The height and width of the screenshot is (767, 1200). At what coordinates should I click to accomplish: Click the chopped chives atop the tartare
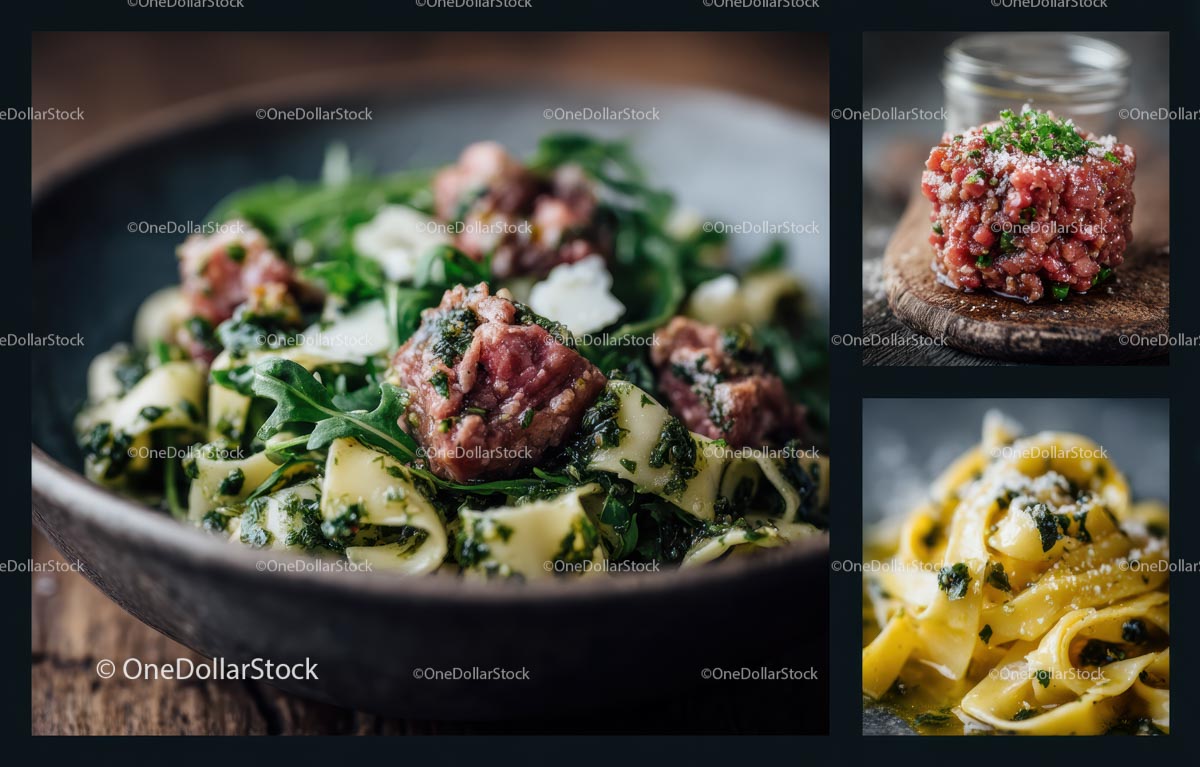pos(1040,135)
